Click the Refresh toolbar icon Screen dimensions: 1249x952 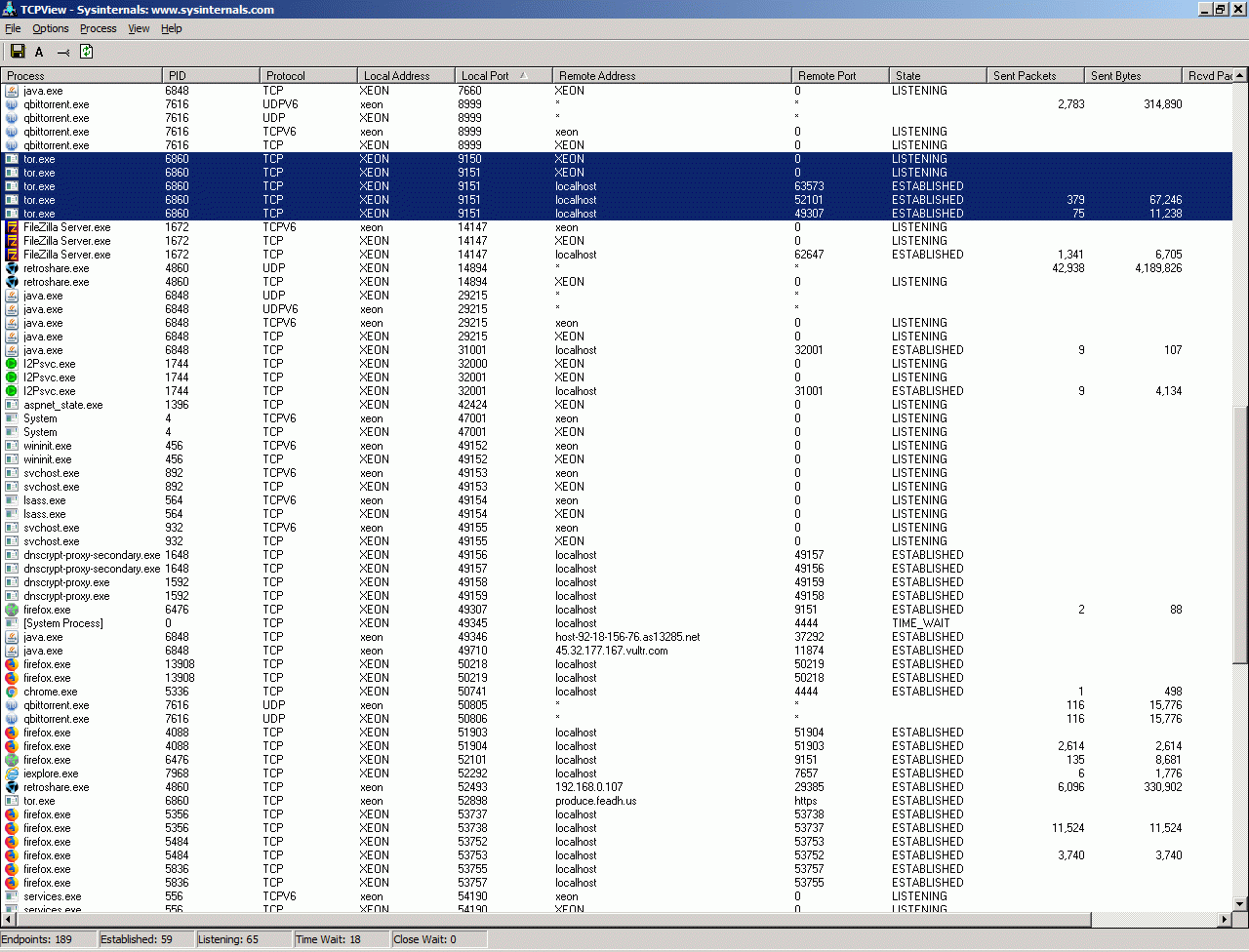(86, 52)
